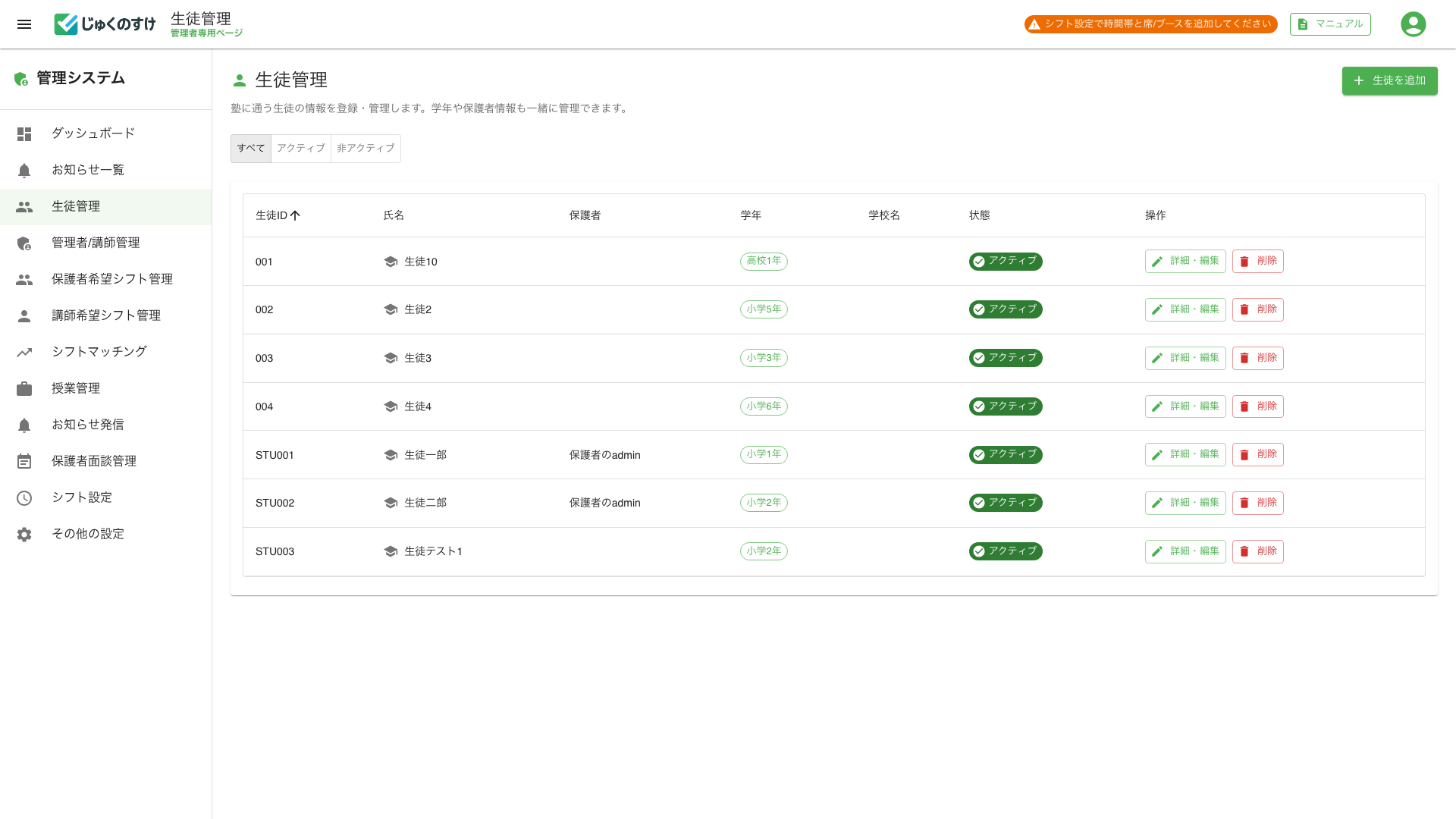Image resolution: width=1456 pixels, height=819 pixels.
Task: Sort table by 氏名 column header
Action: tap(394, 216)
